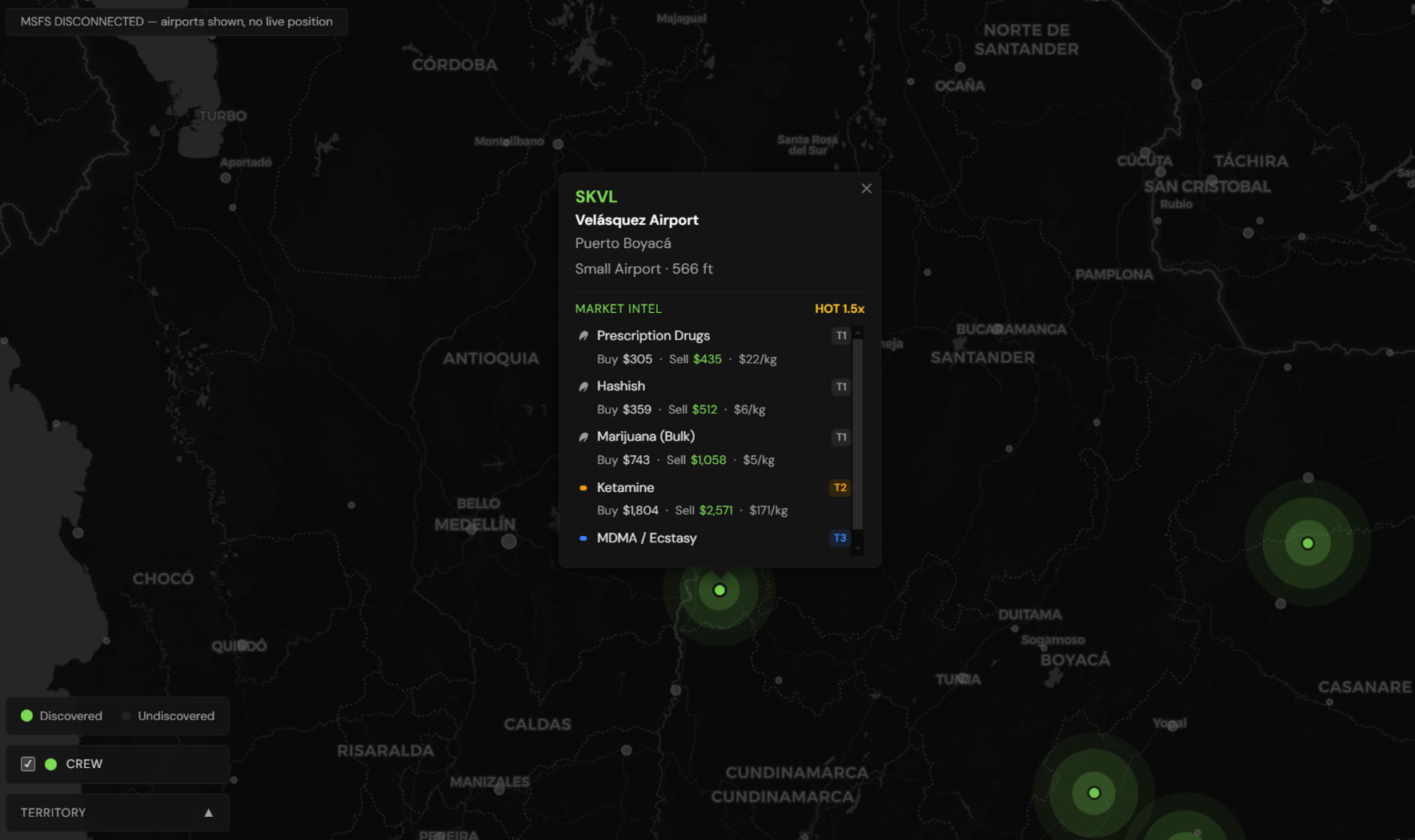Screen dimensions: 1415x840
Task: Click the MDMA / Ecstasy blue pill icon
Action: tap(583, 538)
